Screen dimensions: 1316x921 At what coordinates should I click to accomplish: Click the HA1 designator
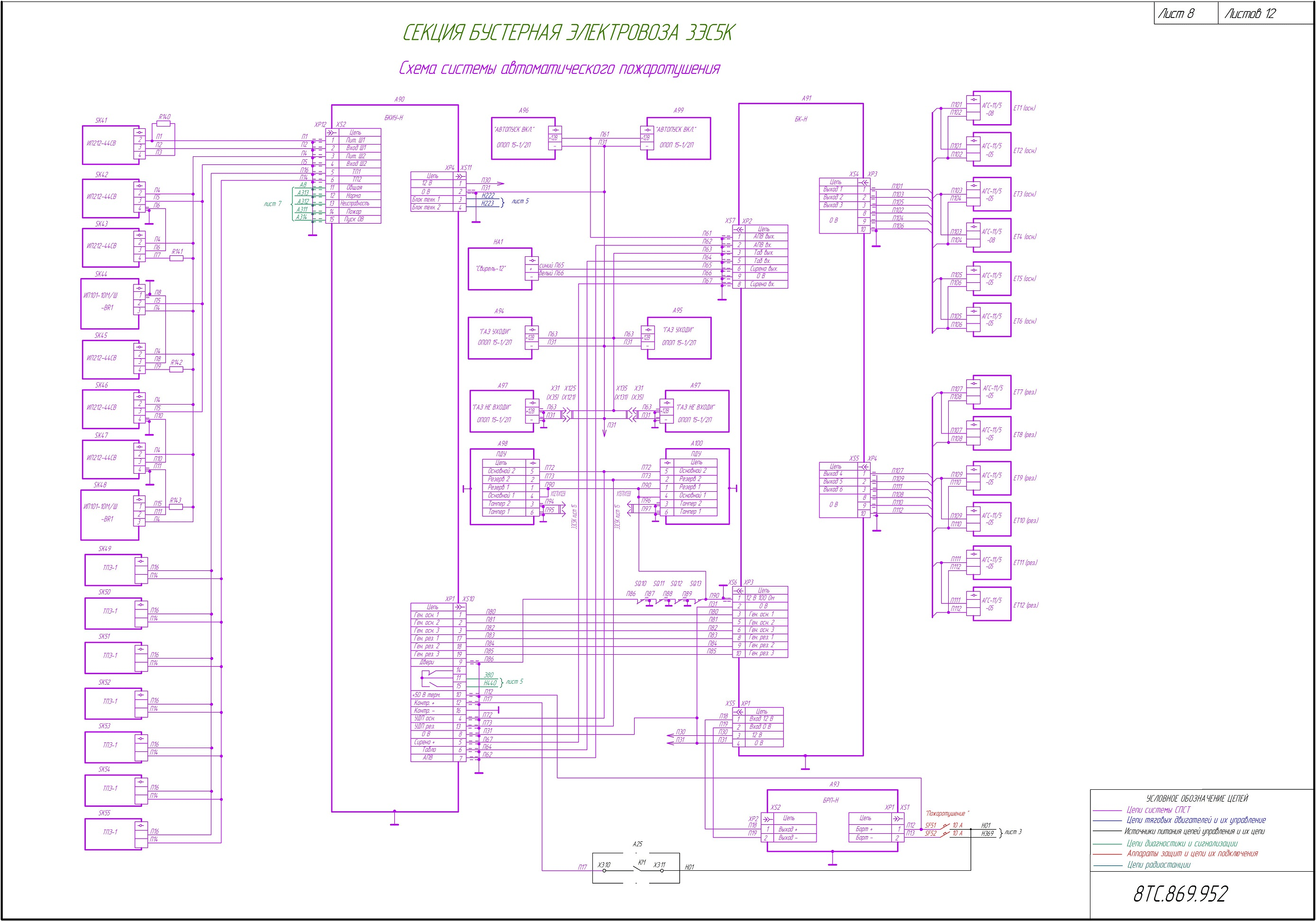click(x=498, y=242)
